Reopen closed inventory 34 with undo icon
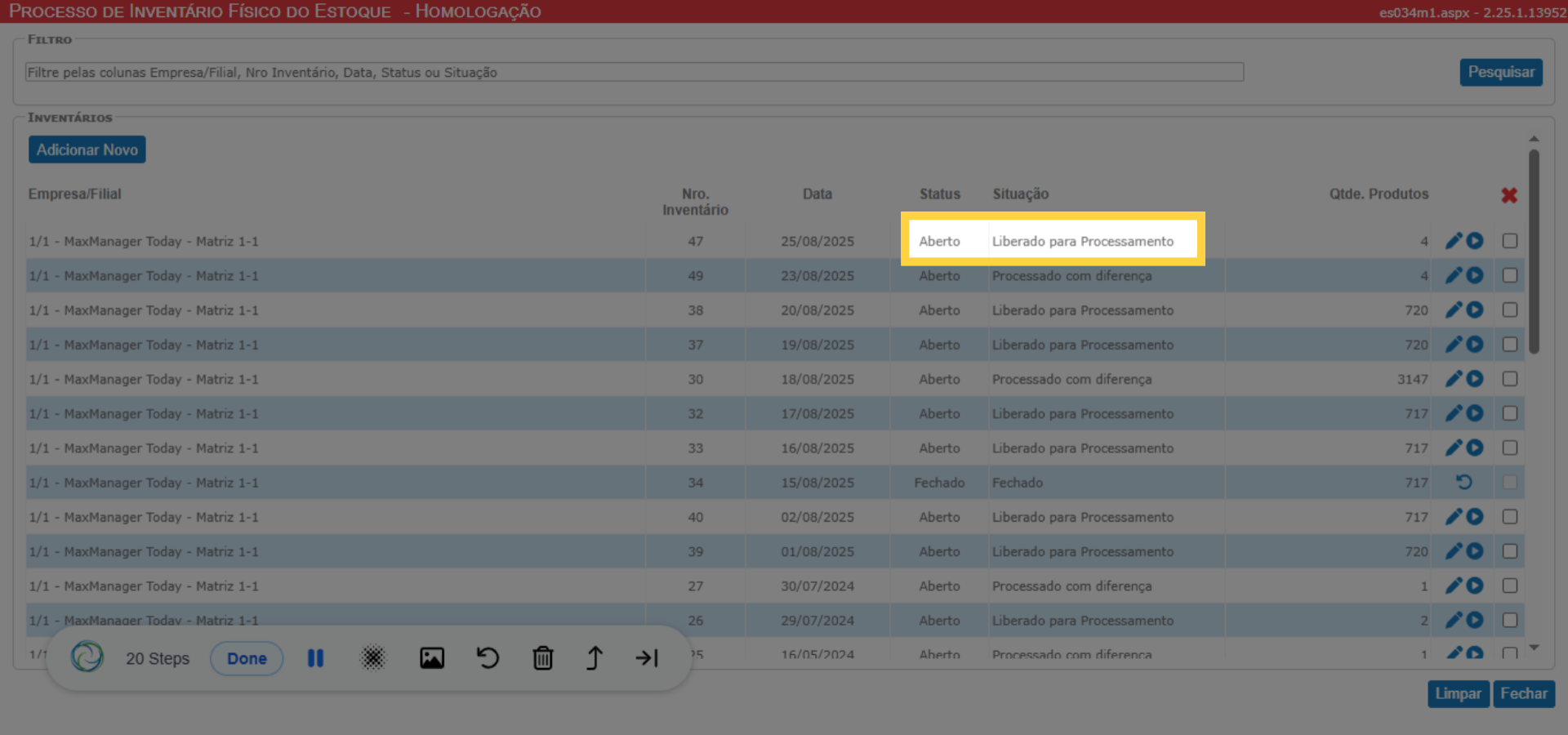1568x735 pixels. (1464, 483)
